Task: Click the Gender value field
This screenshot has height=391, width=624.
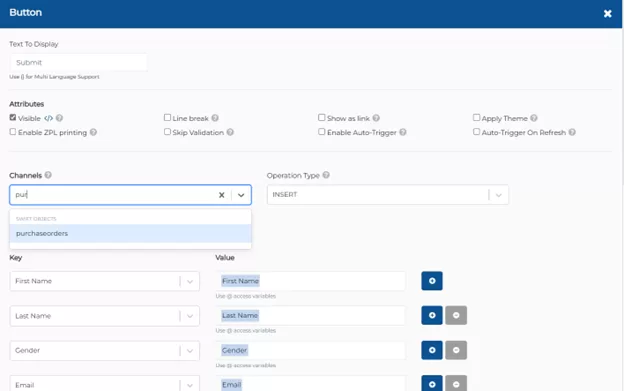Action: tap(310, 350)
